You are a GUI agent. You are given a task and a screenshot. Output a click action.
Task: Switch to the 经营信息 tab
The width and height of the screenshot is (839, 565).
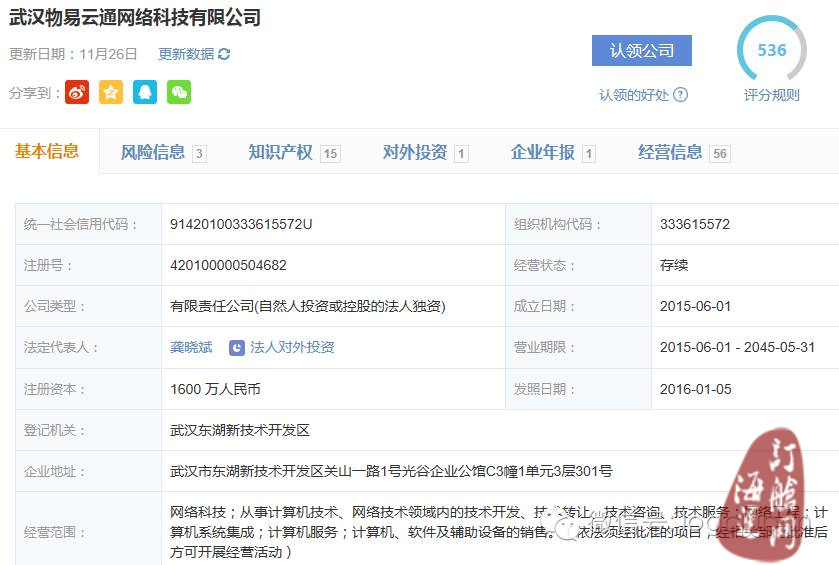pos(684,153)
